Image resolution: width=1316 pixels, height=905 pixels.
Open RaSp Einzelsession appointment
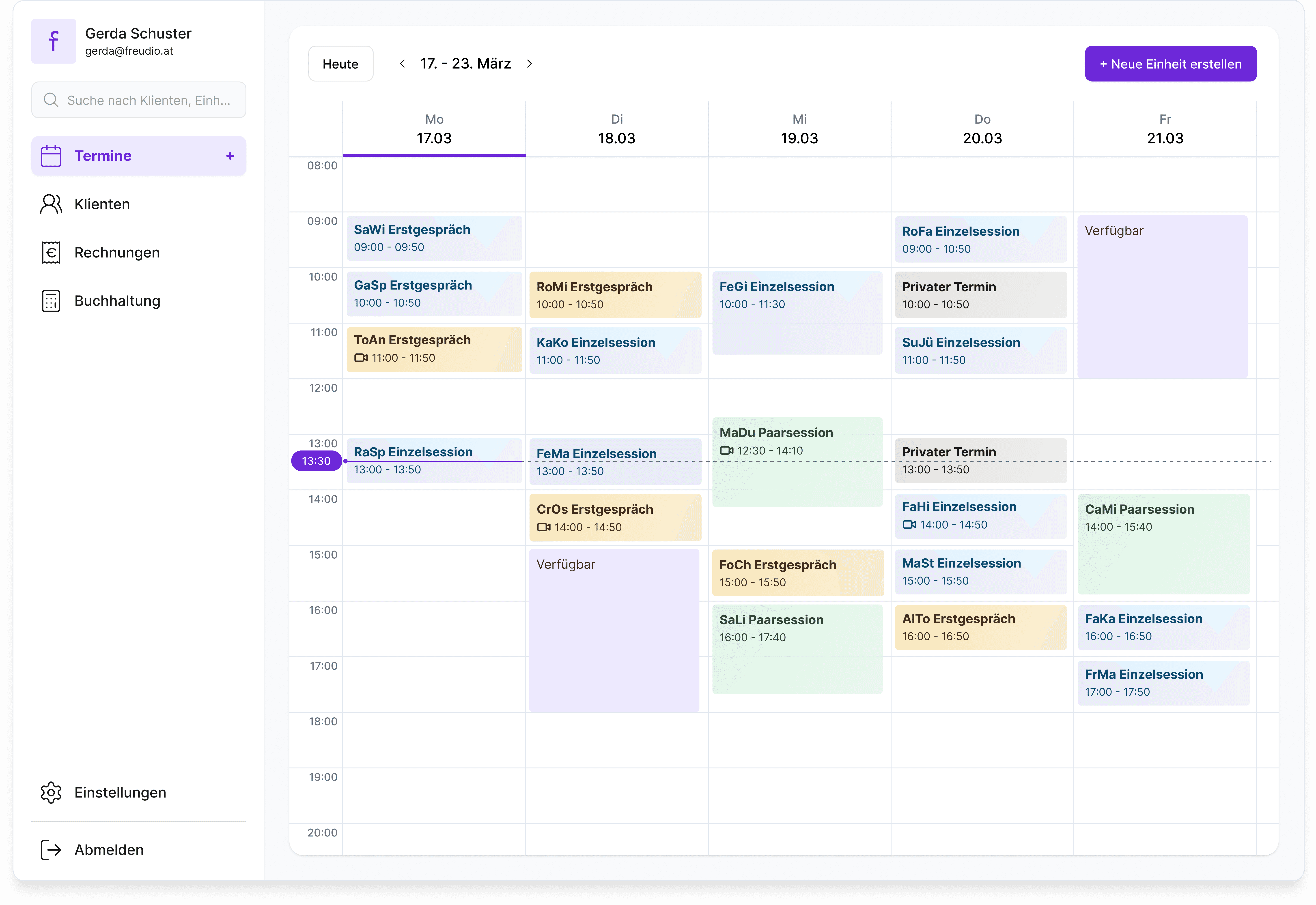(x=435, y=460)
